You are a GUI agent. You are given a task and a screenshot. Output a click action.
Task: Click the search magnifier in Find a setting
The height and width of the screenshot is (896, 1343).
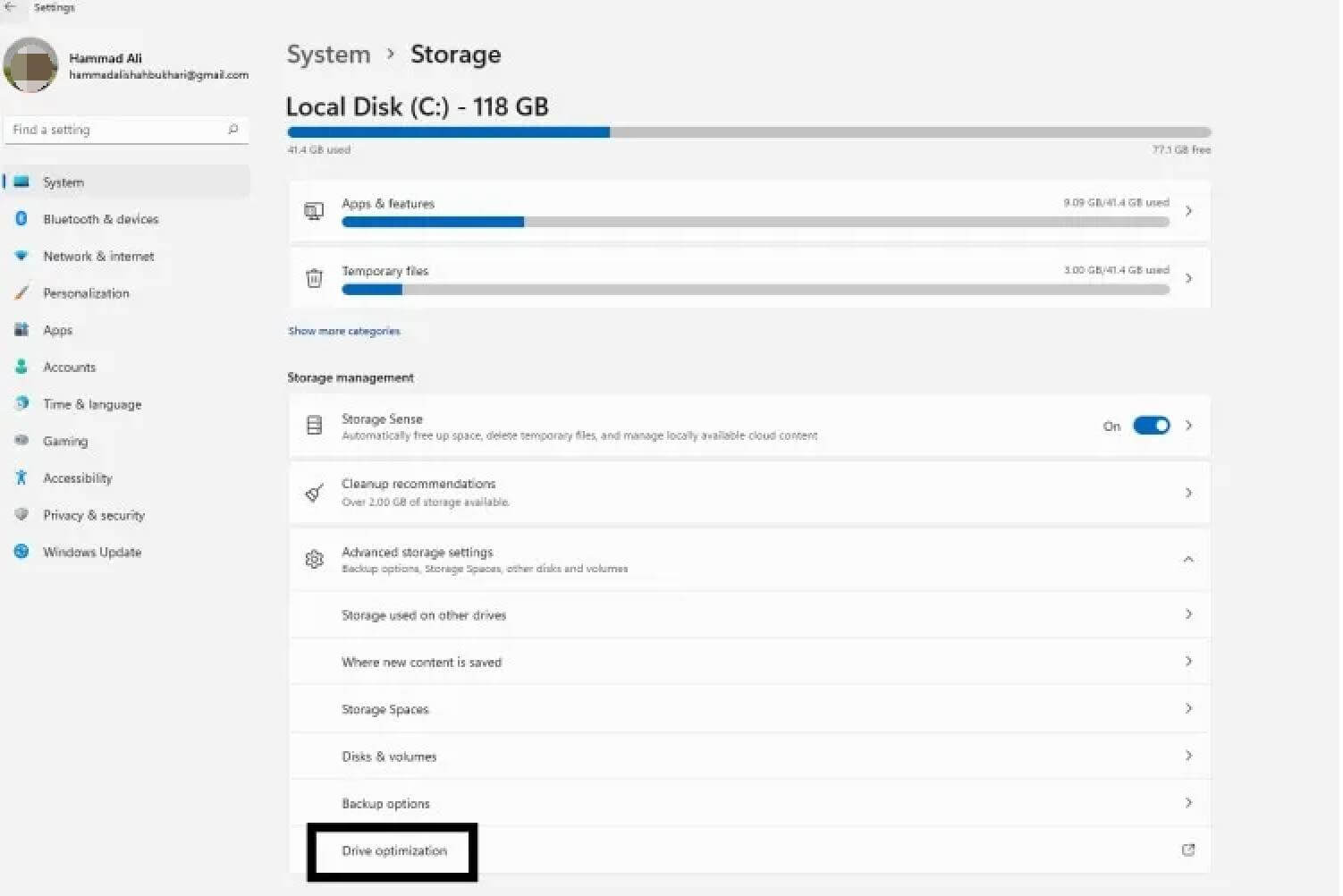[x=232, y=130]
